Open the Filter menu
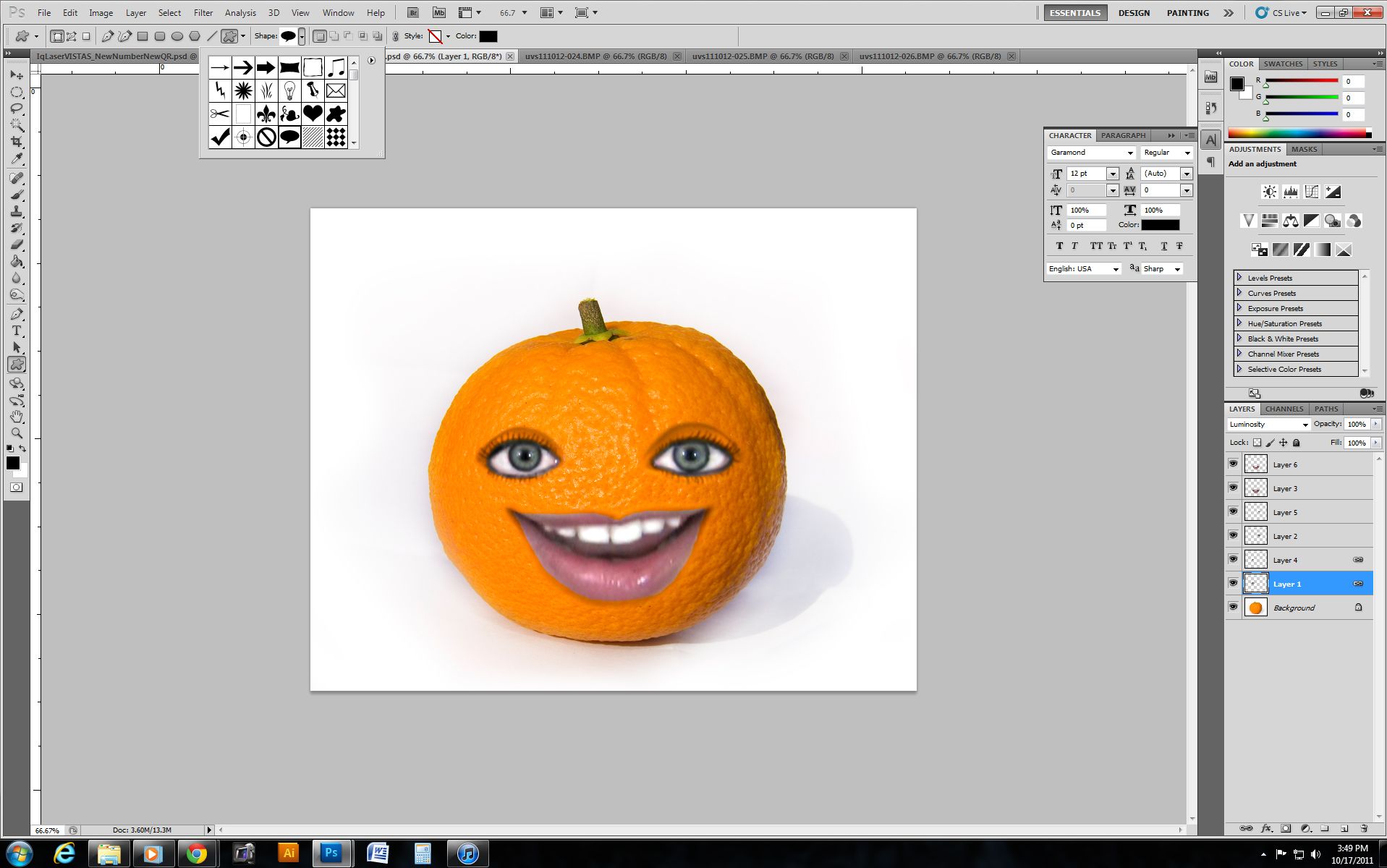Screen dimensions: 1387x868 203,12
